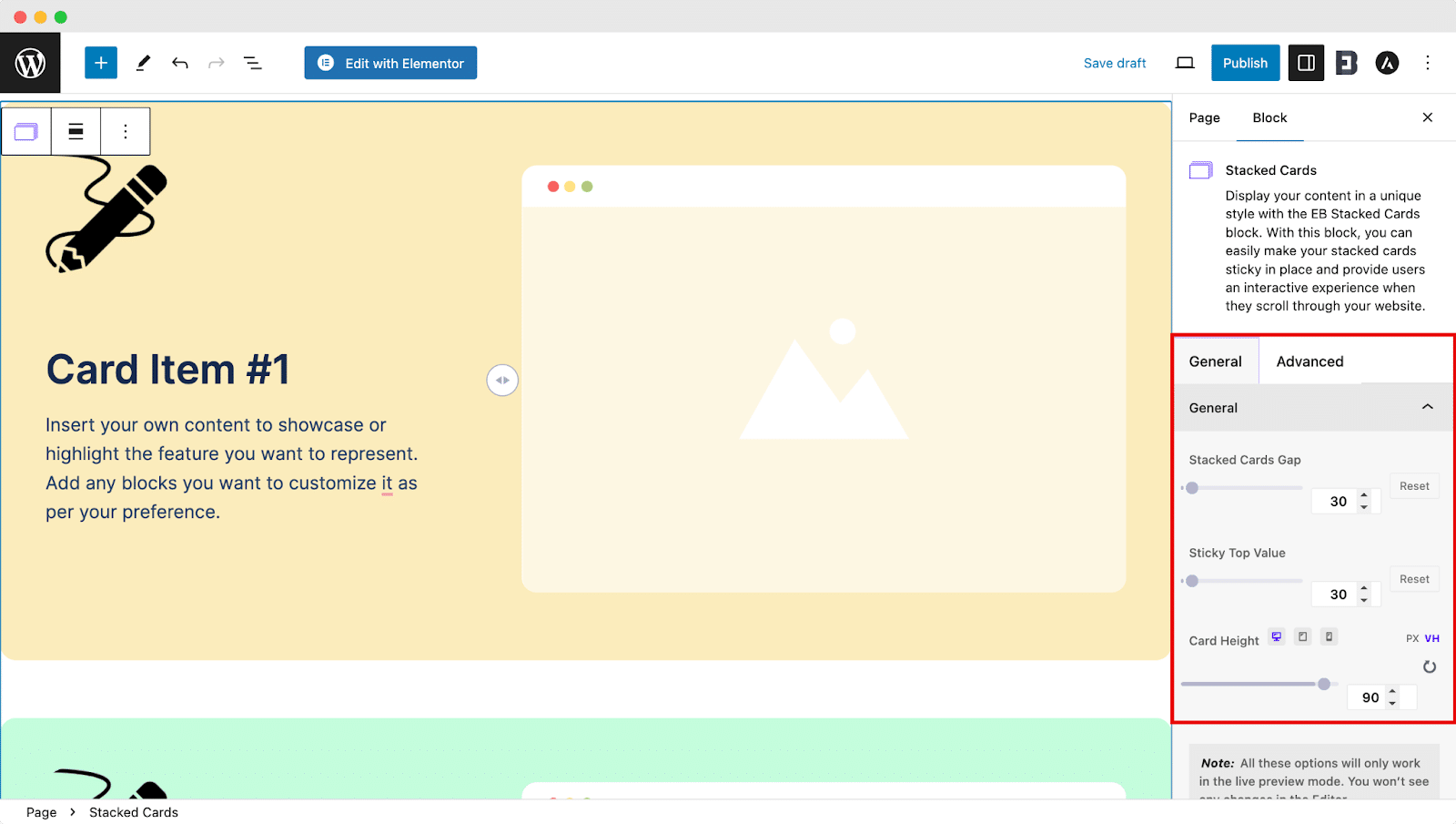The height and width of the screenshot is (824, 1456).
Task: Toggle the Settings sidebar panel icon
Action: [x=1306, y=63]
